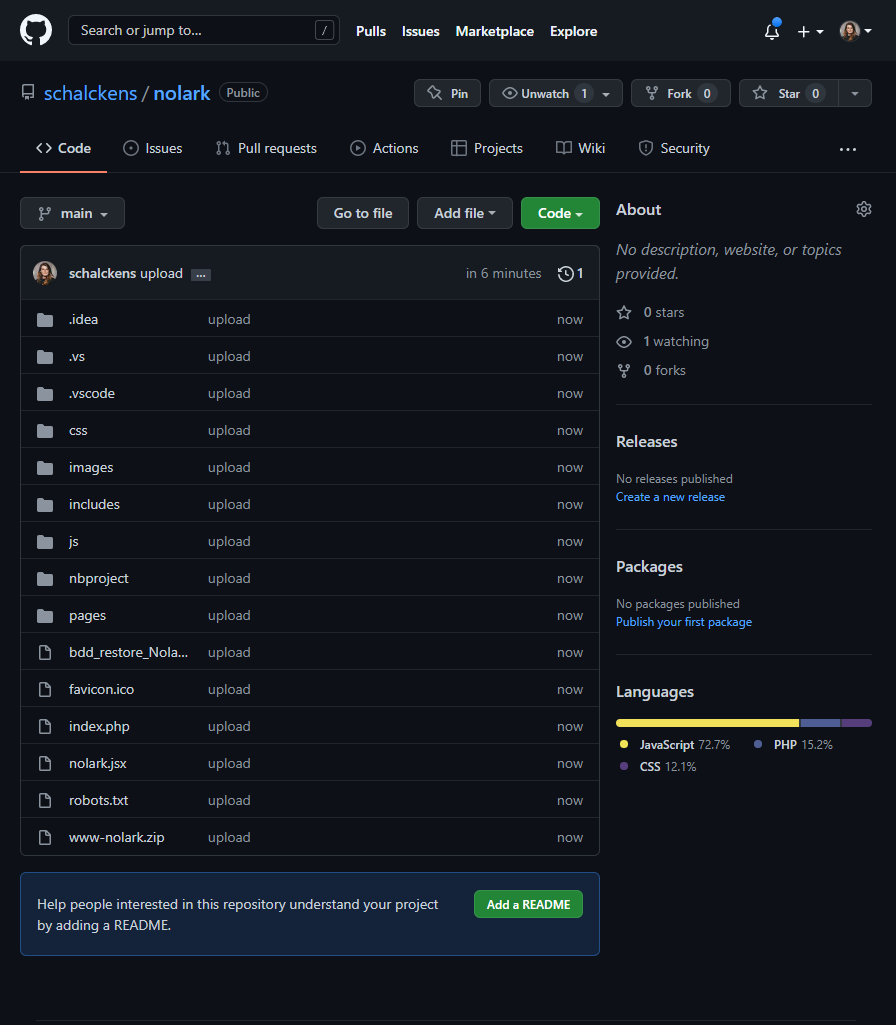Open Pulls in top navigation
Image resolution: width=896 pixels, height=1025 pixels.
tap(371, 31)
